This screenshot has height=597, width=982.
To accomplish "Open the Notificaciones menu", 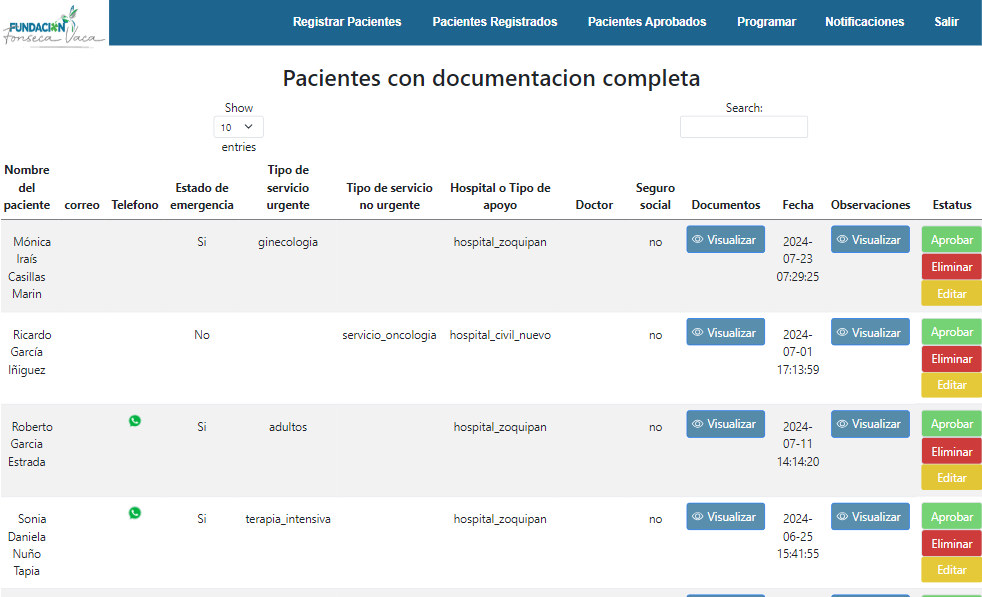I will click(x=864, y=22).
